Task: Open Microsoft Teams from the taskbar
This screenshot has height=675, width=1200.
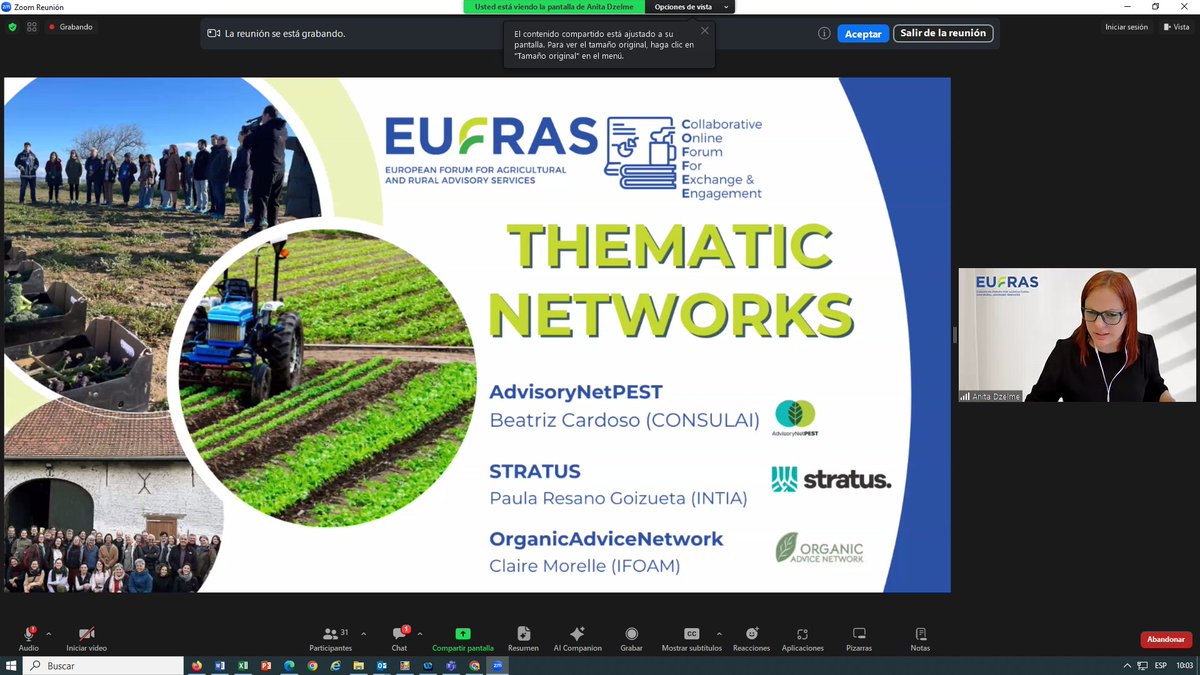Action: pos(451,665)
